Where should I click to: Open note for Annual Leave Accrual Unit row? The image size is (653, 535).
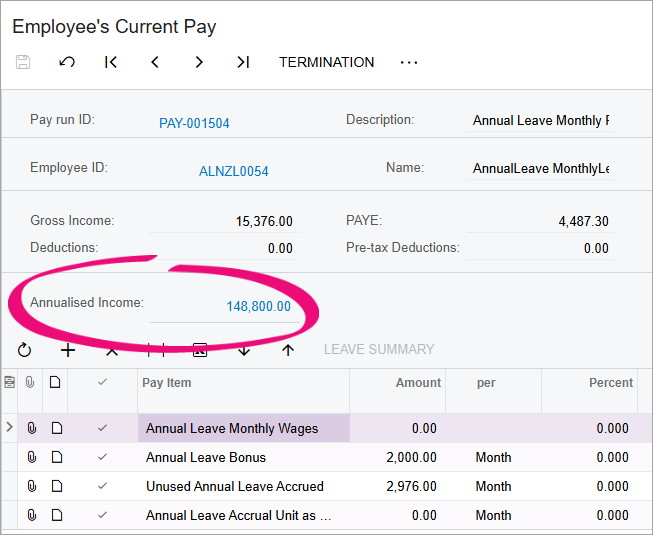[x=57, y=515]
